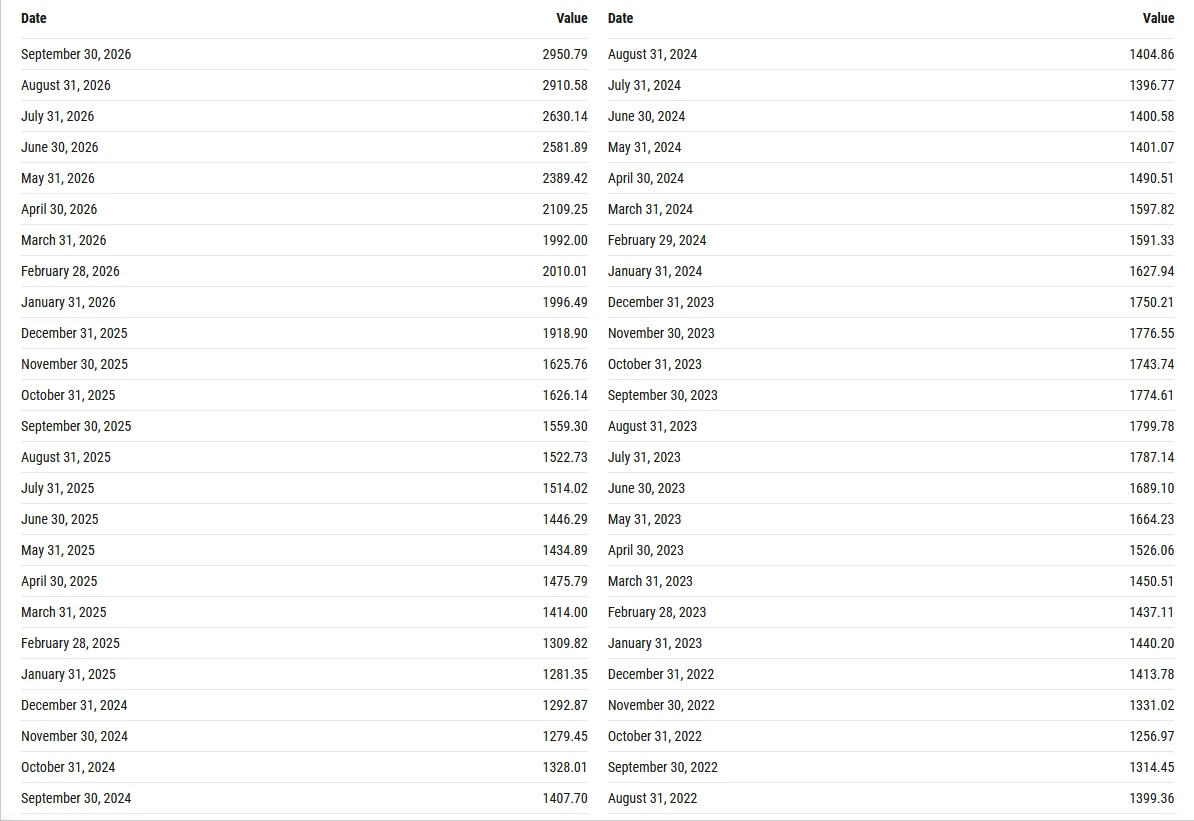
Task: Click the August 31, 2024 row
Action: click(x=891, y=54)
